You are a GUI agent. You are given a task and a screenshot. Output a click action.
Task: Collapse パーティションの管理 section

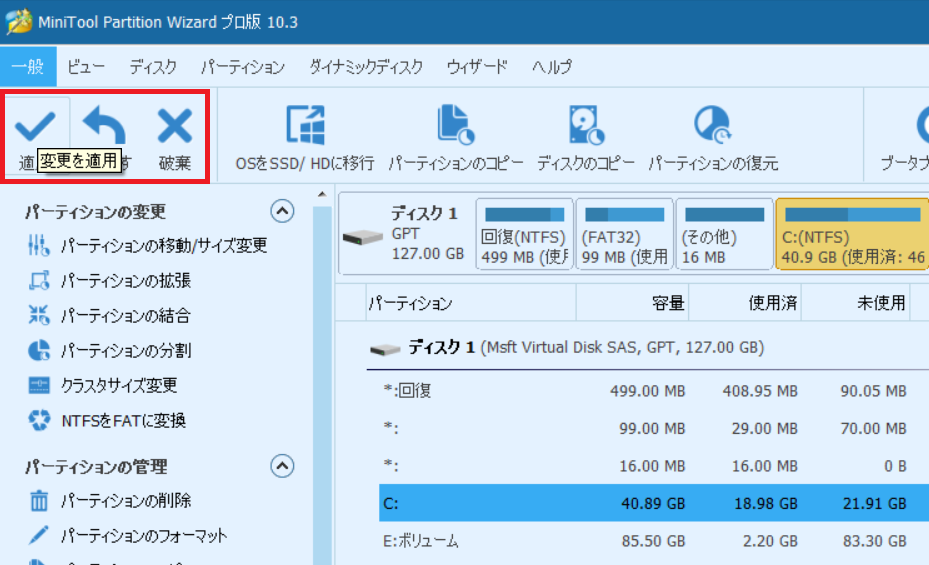[x=282, y=466]
